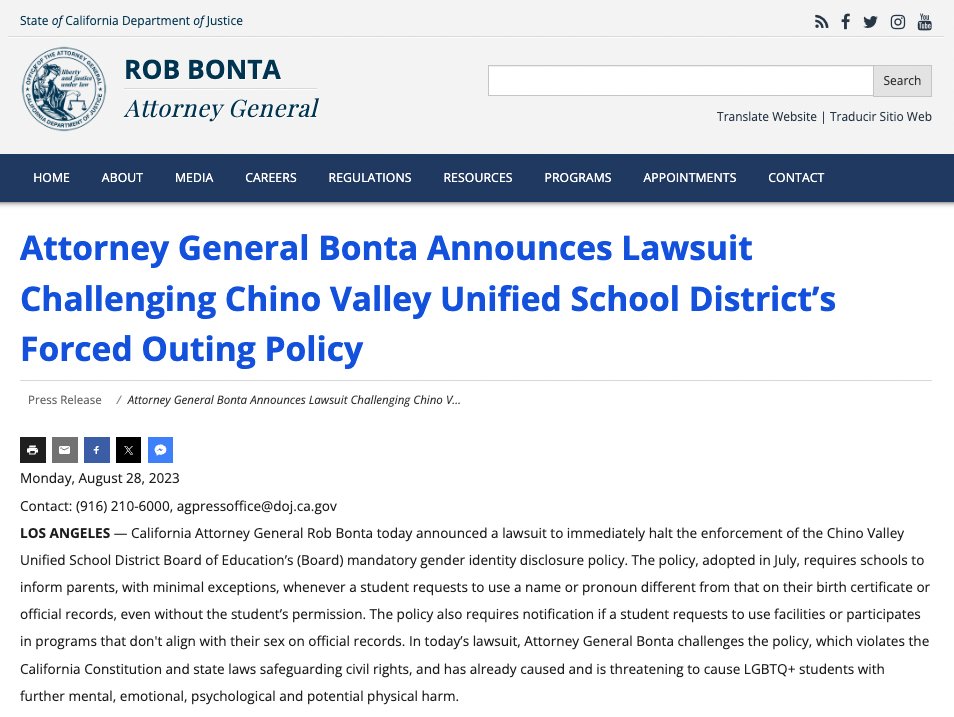Click the print share button

point(33,450)
